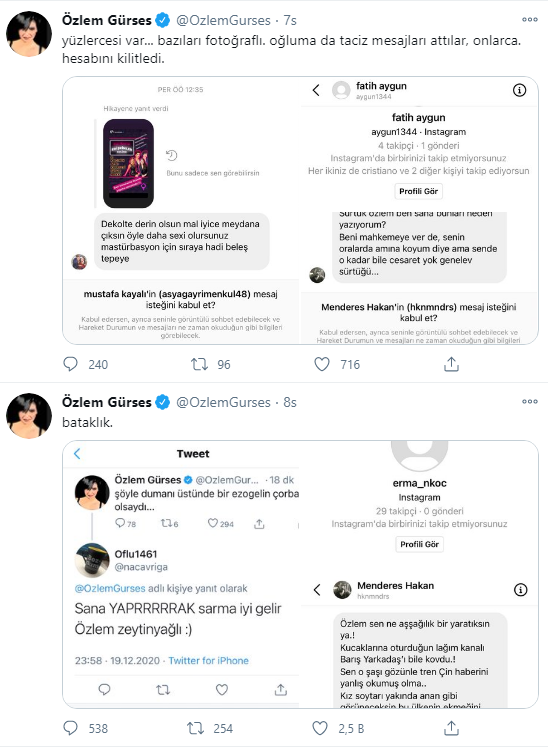This screenshot has height=748, width=548.
Task: Open Özlem Gürses name on second tweet
Action: (107, 402)
